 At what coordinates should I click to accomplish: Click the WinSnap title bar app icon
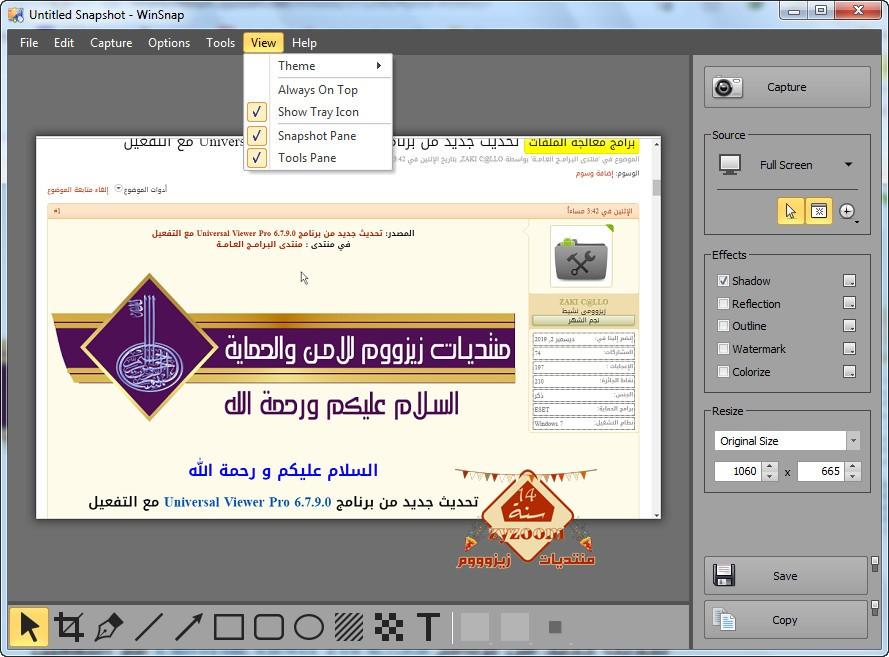click(x=16, y=14)
